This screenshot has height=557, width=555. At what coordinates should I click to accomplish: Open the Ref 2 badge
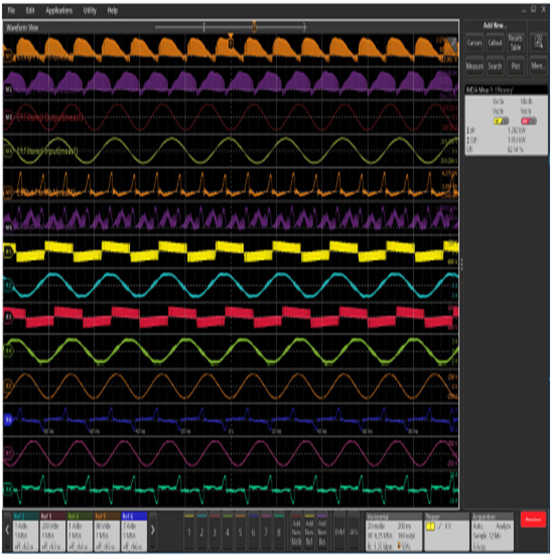pyautogui.click(x=25, y=532)
